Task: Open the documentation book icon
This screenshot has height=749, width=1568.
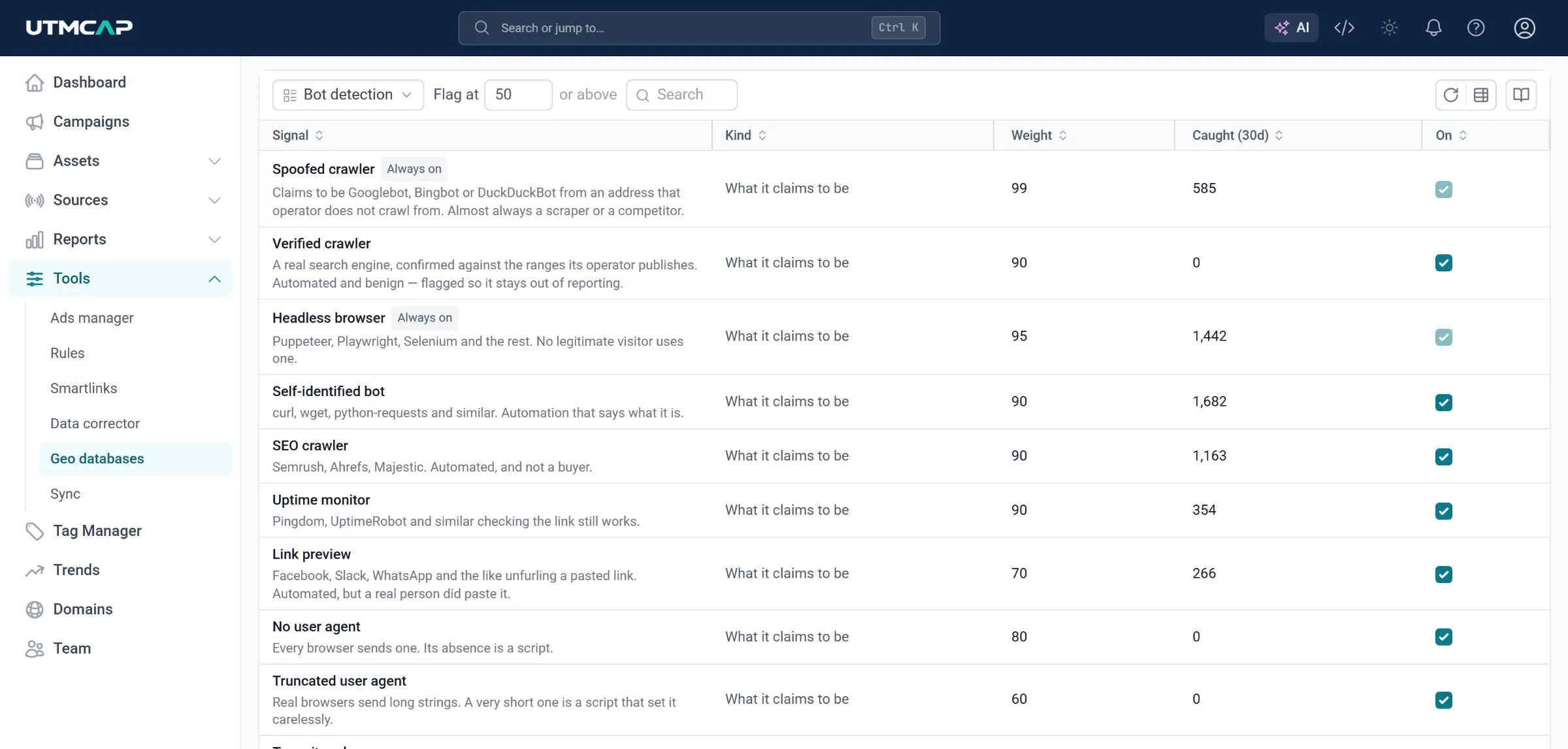Action: tap(1521, 95)
